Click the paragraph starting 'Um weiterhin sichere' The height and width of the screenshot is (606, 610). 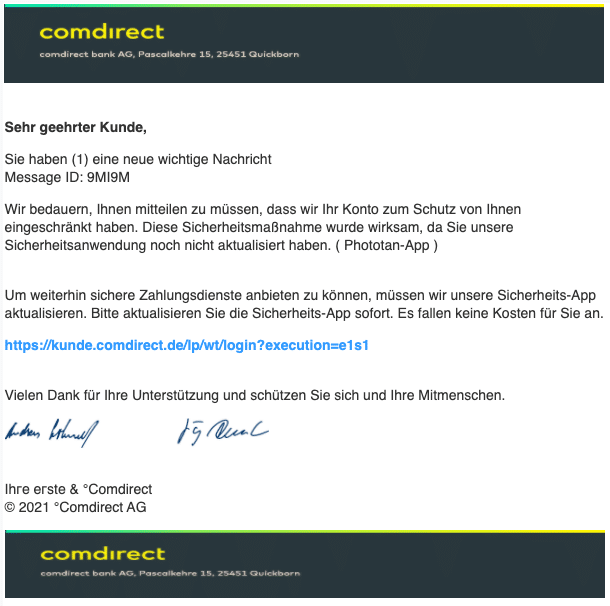pyautogui.click(x=304, y=304)
